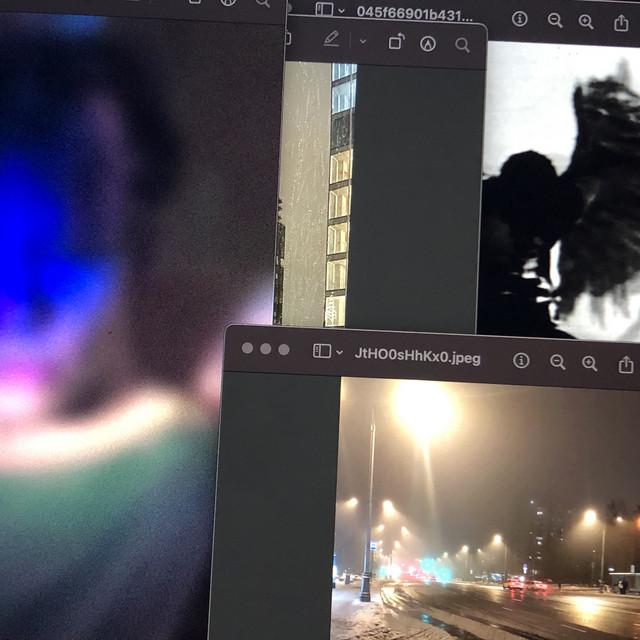Viewport: 640px width, 640px height.
Task: Minimize the JtHO0sHhKx0.jpeg window
Action: click(266, 349)
